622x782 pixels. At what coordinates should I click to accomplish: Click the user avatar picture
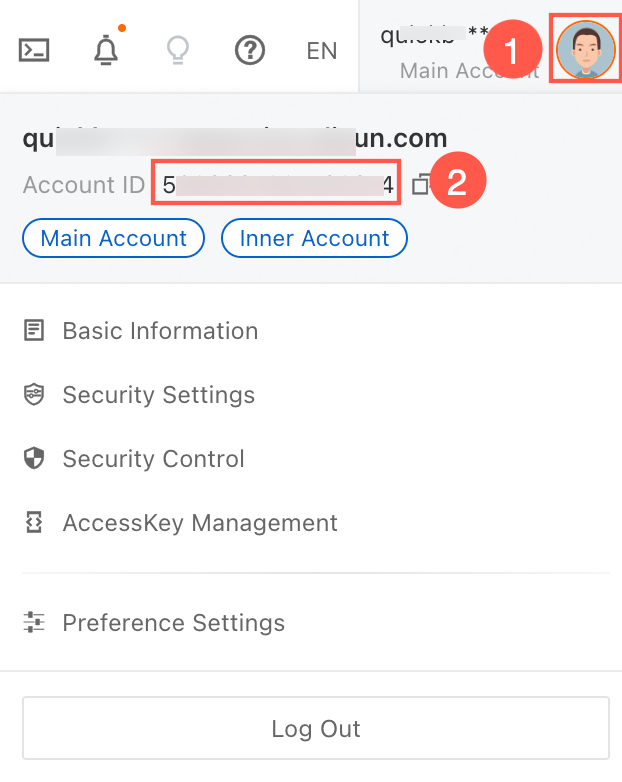click(x=586, y=49)
